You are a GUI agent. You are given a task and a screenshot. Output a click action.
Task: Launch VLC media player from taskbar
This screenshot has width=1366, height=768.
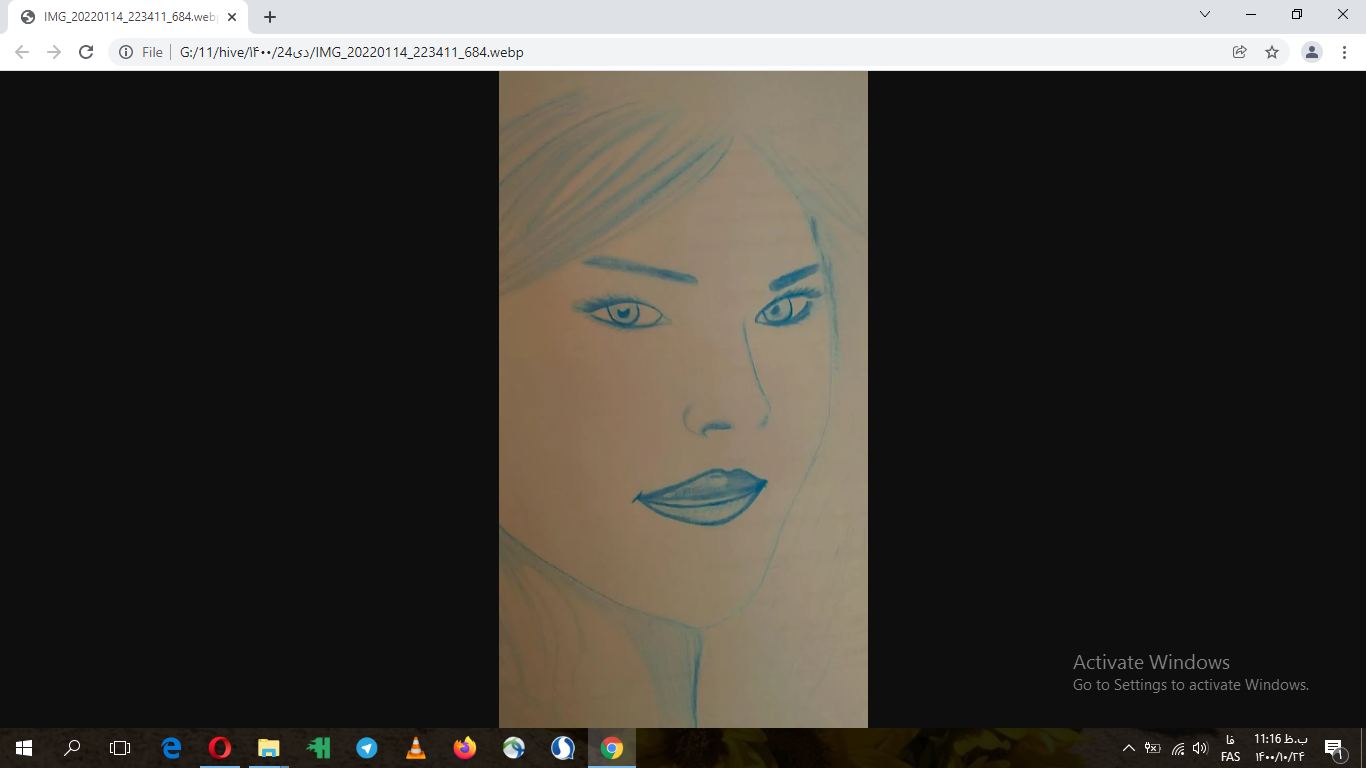coord(416,748)
